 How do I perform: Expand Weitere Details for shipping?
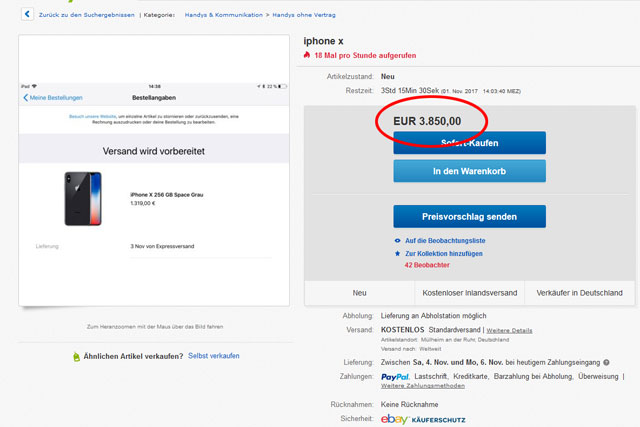[509, 329]
